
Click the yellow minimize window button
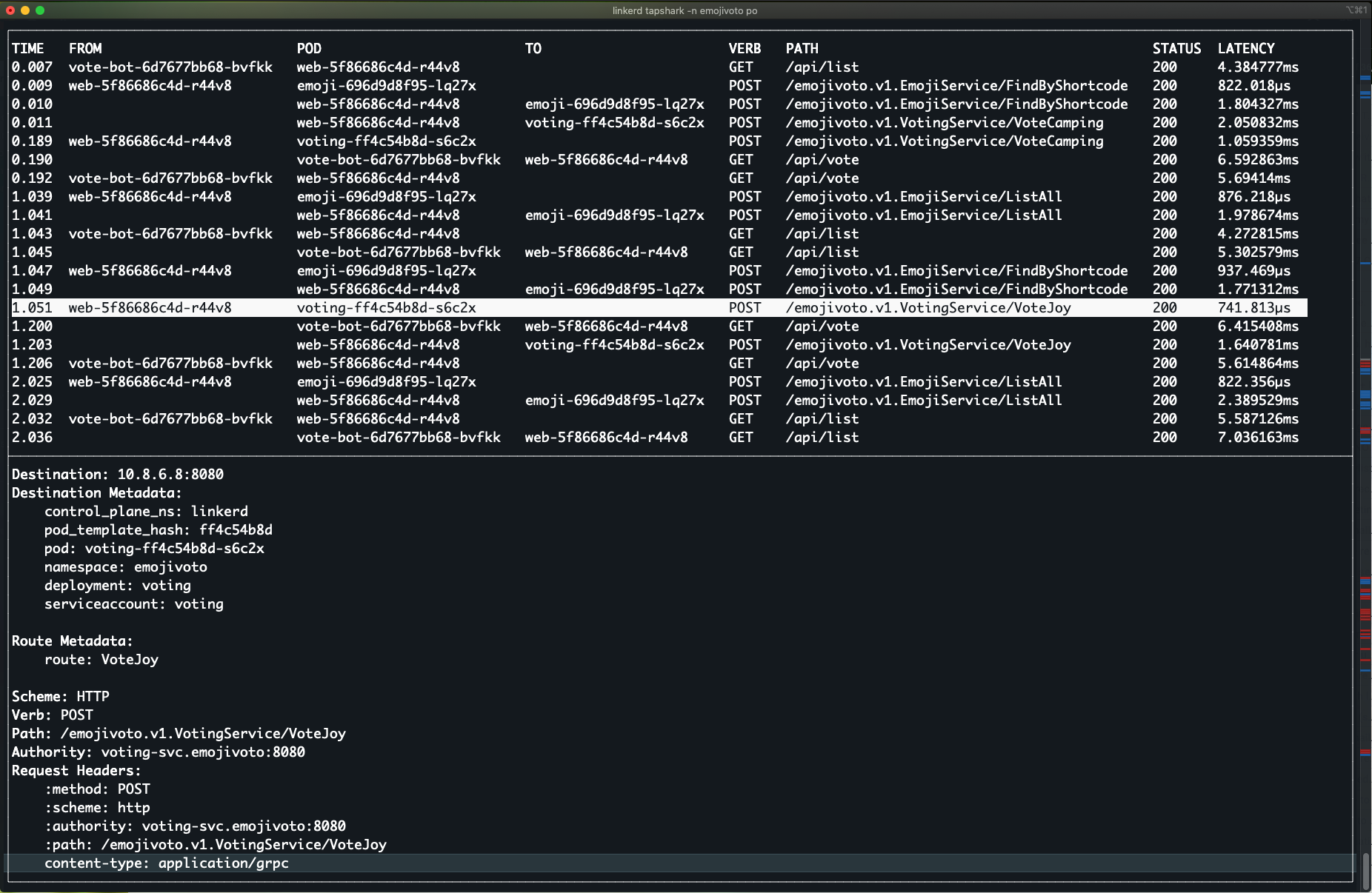click(25, 10)
